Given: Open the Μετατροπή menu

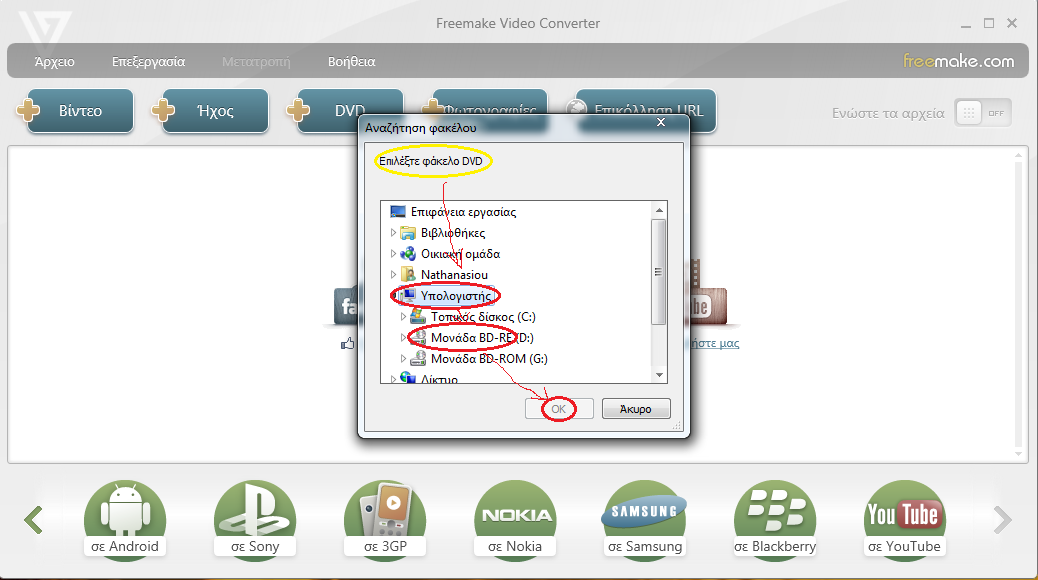Looking at the screenshot, I should tap(256, 62).
